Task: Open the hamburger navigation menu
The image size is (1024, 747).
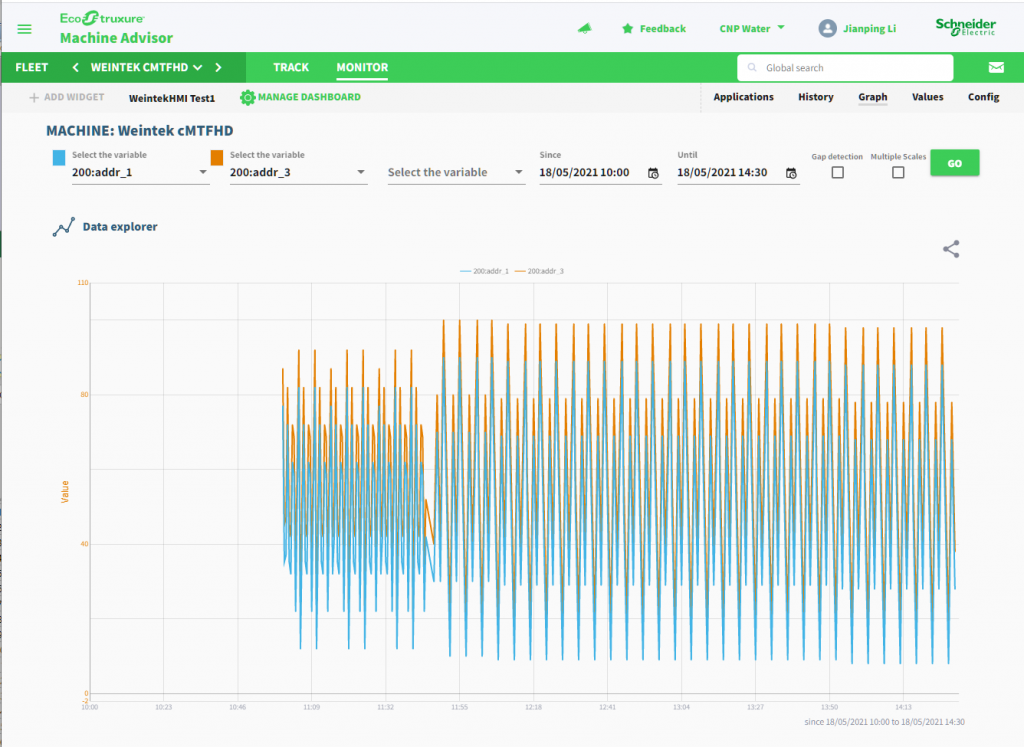Action: tap(24, 29)
